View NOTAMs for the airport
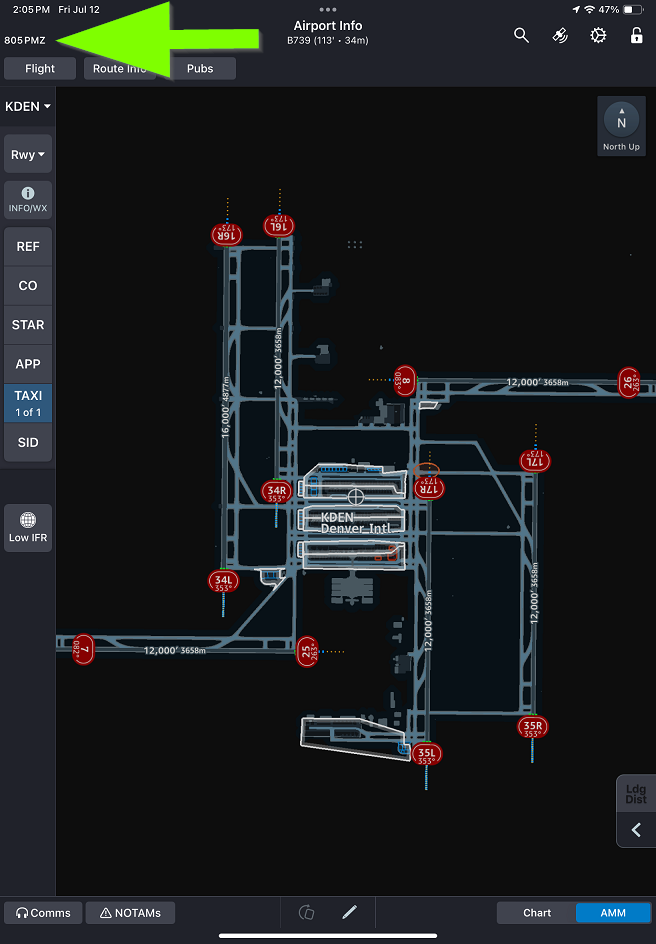The image size is (656, 944). coord(130,912)
